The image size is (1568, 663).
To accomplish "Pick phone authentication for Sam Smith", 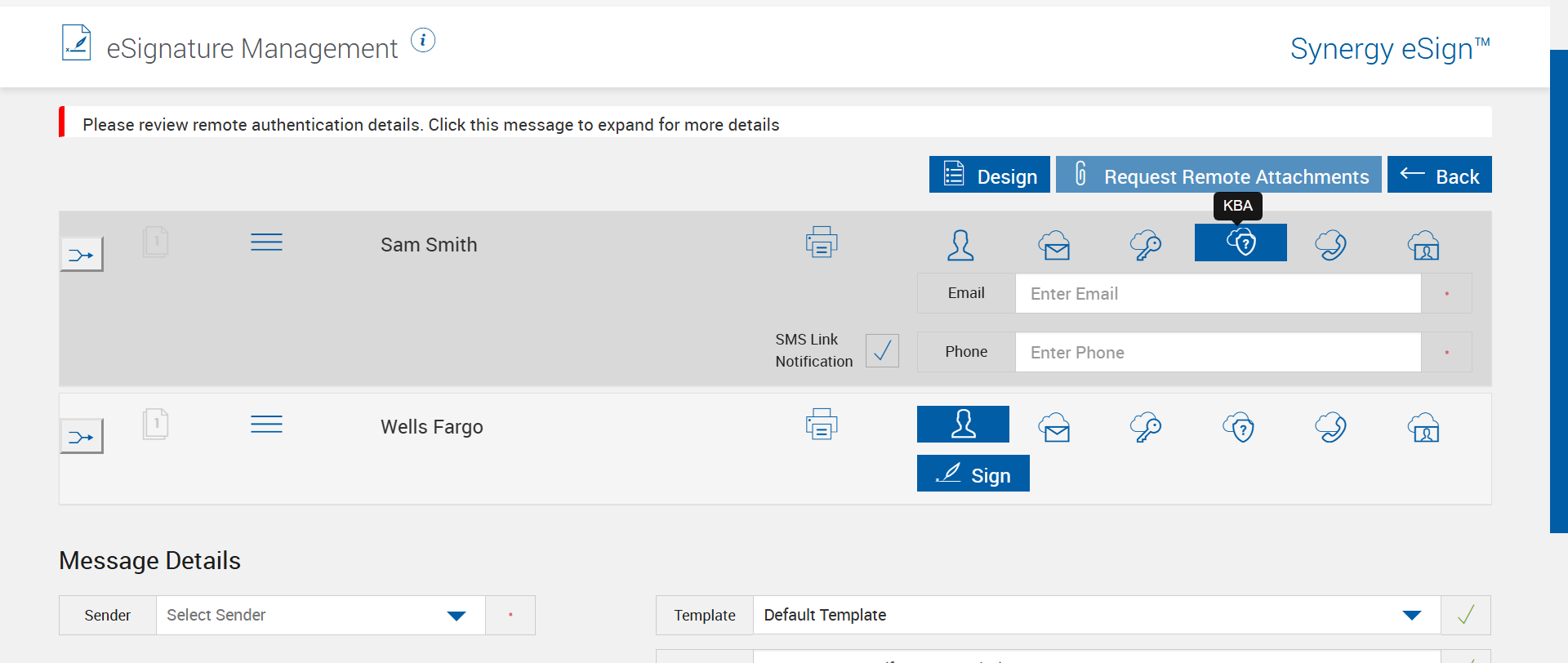I will point(1330,245).
